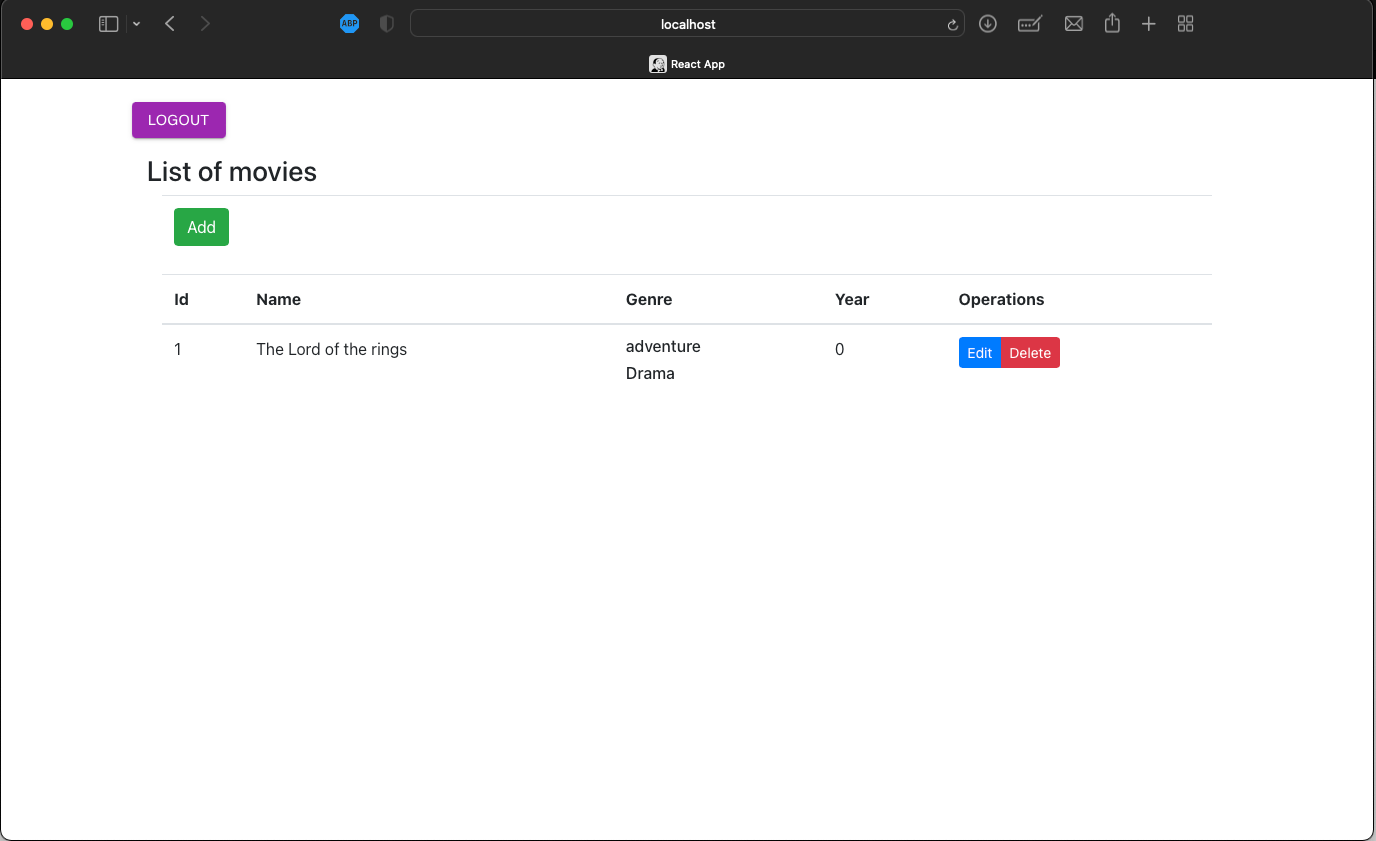Reload the page with refresh icon
The image size is (1376, 841).
click(952, 25)
